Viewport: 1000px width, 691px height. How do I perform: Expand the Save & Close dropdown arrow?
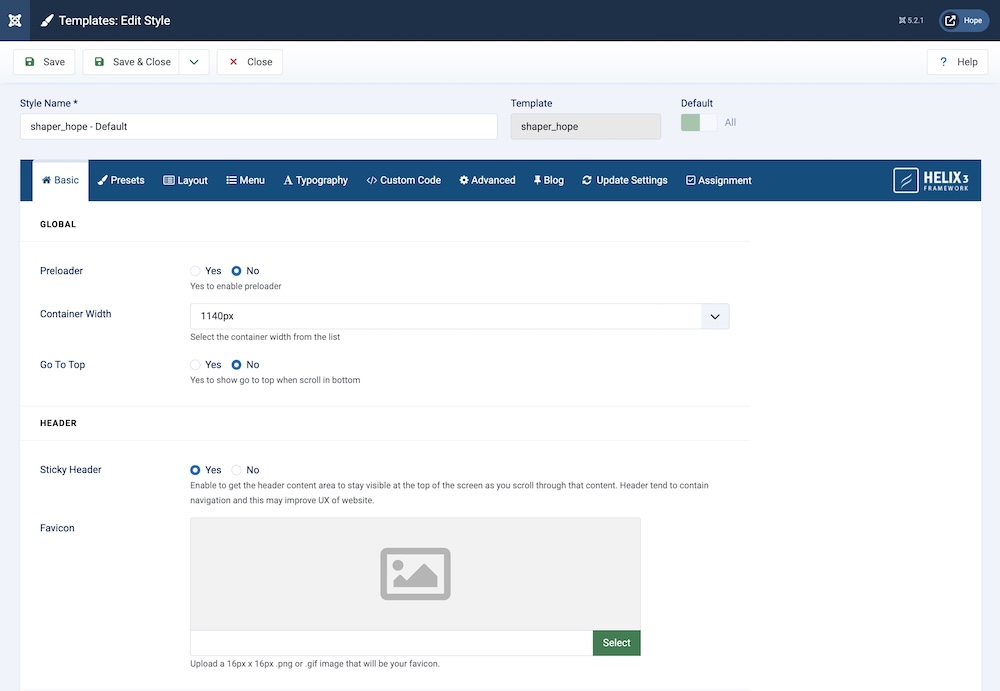(x=194, y=62)
